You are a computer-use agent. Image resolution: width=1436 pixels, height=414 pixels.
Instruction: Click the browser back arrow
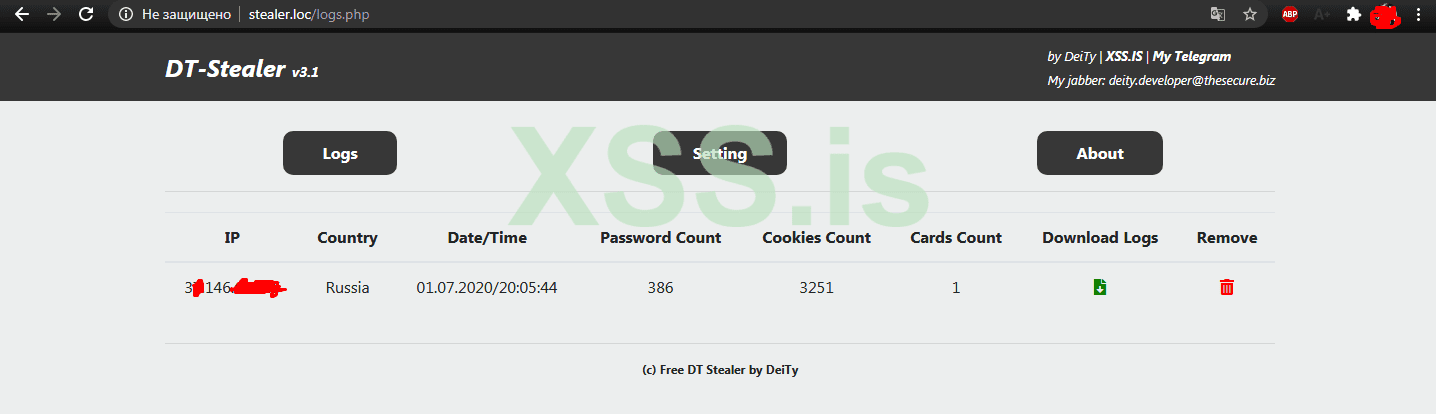pyautogui.click(x=21, y=15)
